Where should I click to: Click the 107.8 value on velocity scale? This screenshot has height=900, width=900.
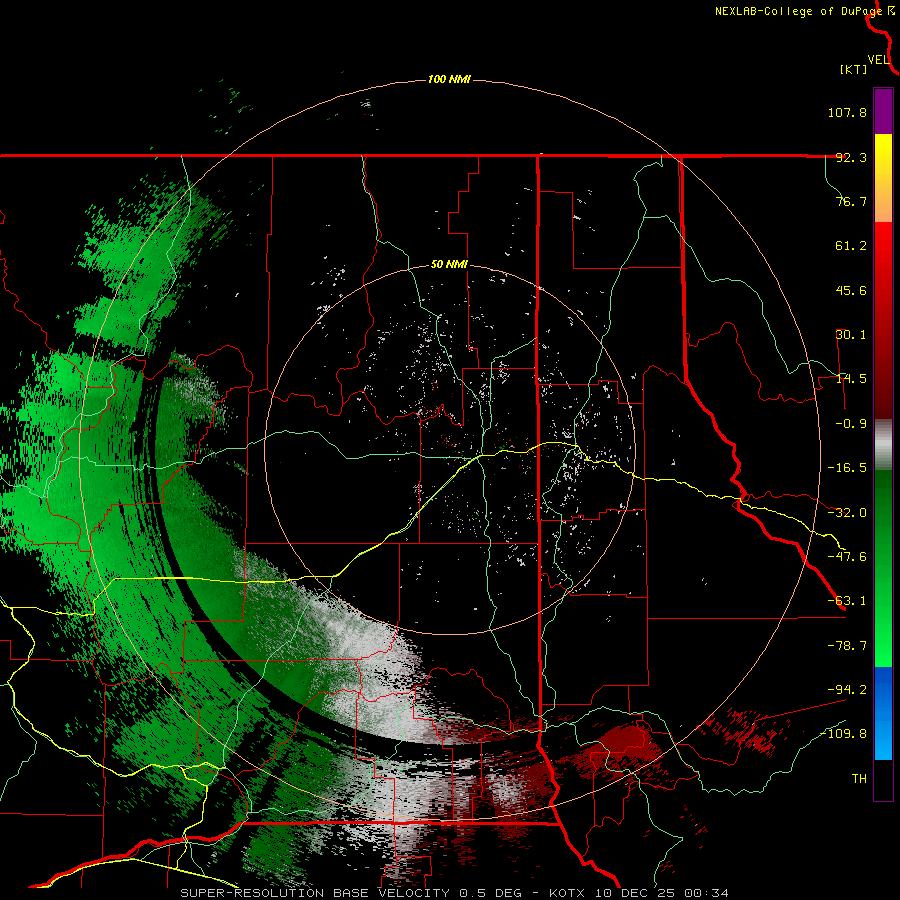tap(847, 112)
